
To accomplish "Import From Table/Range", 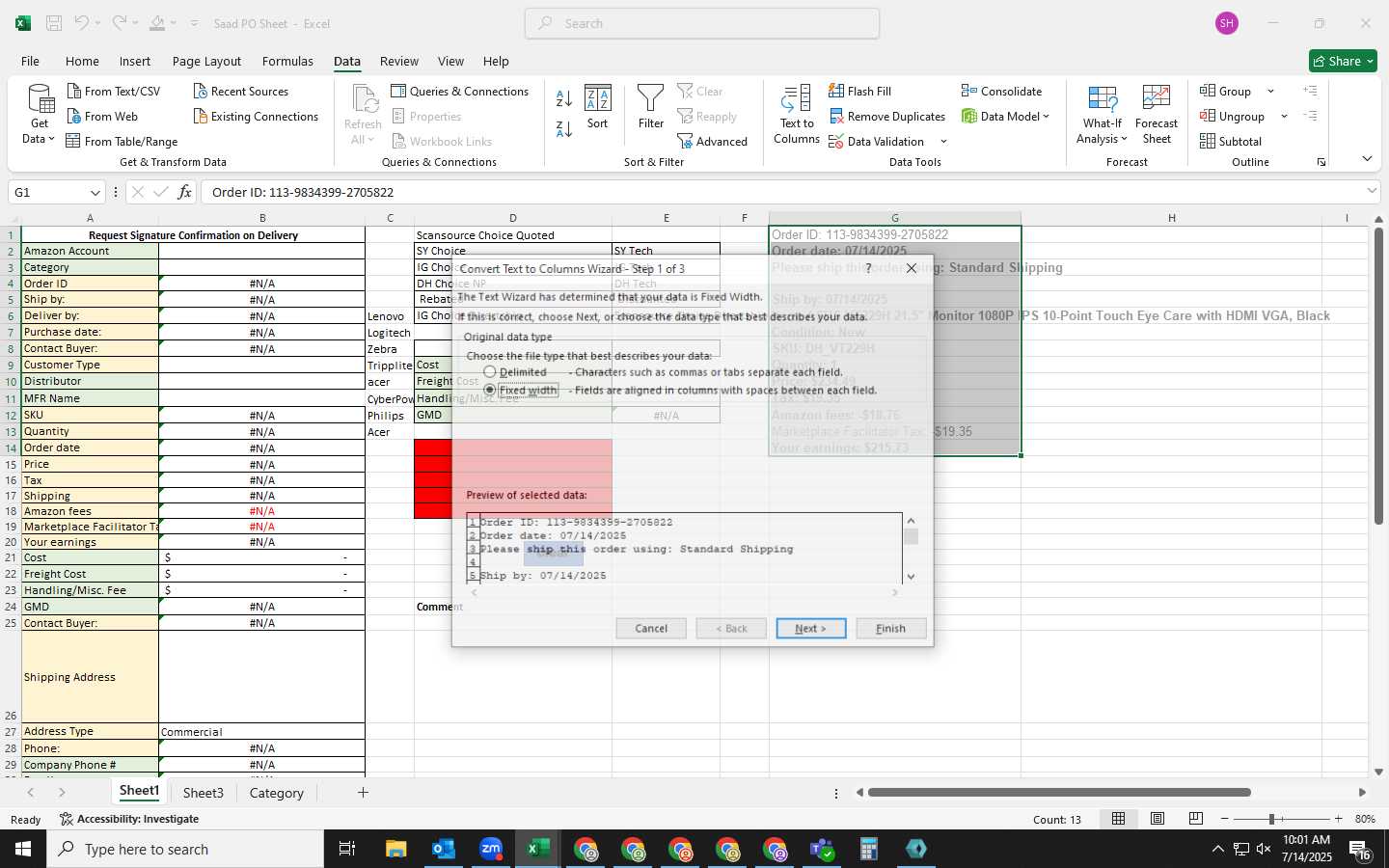I will tap(122, 141).
